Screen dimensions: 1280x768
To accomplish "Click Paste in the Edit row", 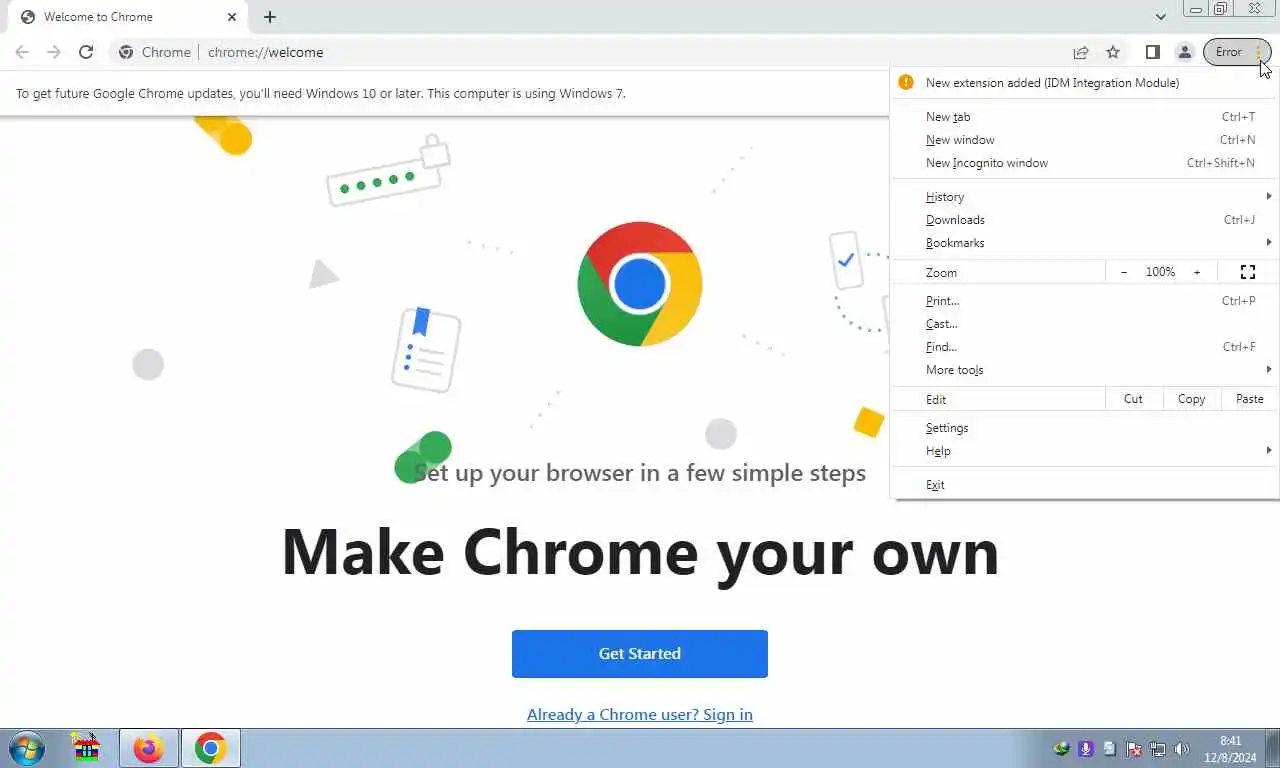I will [x=1249, y=399].
